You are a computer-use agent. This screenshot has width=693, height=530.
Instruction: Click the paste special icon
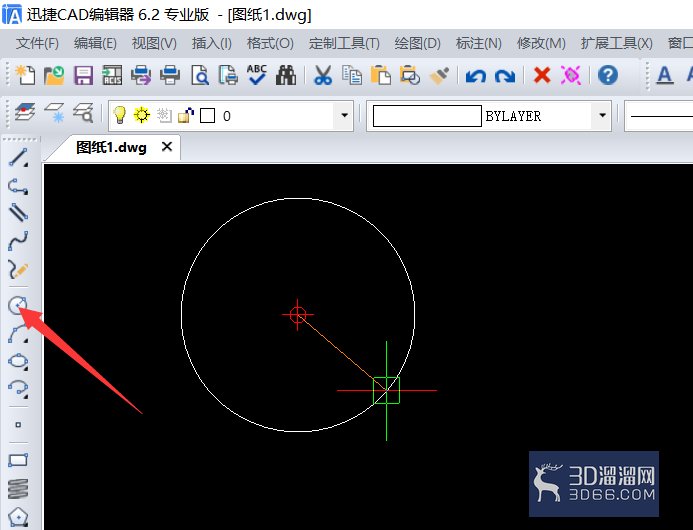[410, 75]
